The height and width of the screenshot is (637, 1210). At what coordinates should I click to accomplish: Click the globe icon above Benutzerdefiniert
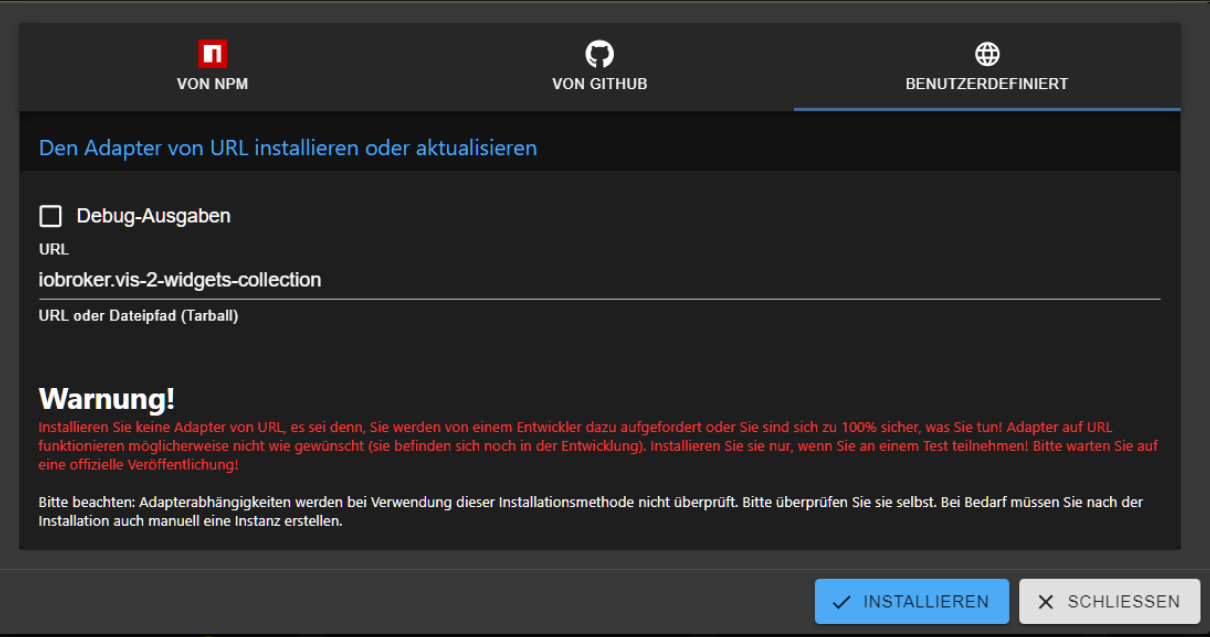pos(987,54)
